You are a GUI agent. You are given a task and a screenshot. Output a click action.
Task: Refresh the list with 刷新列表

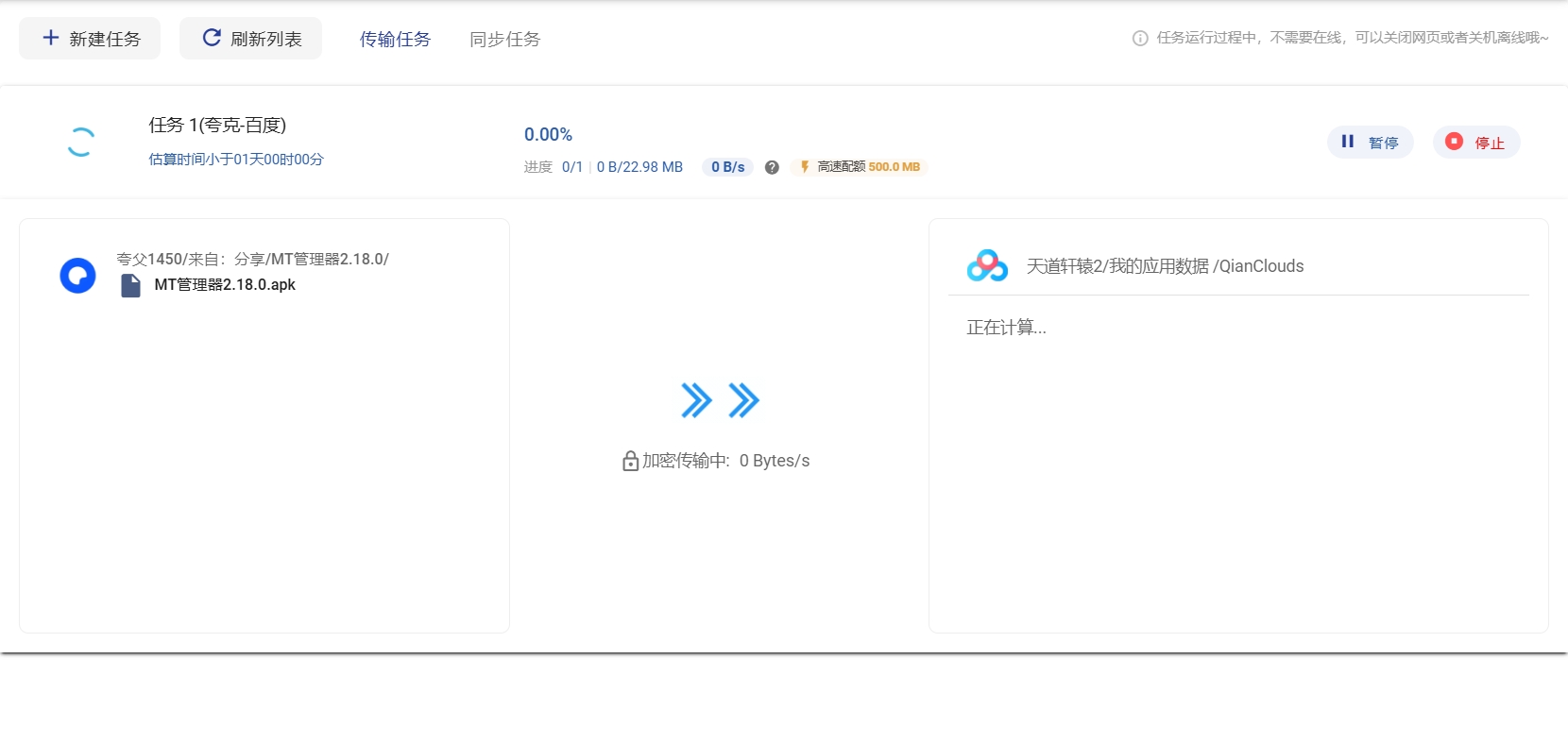coord(250,39)
